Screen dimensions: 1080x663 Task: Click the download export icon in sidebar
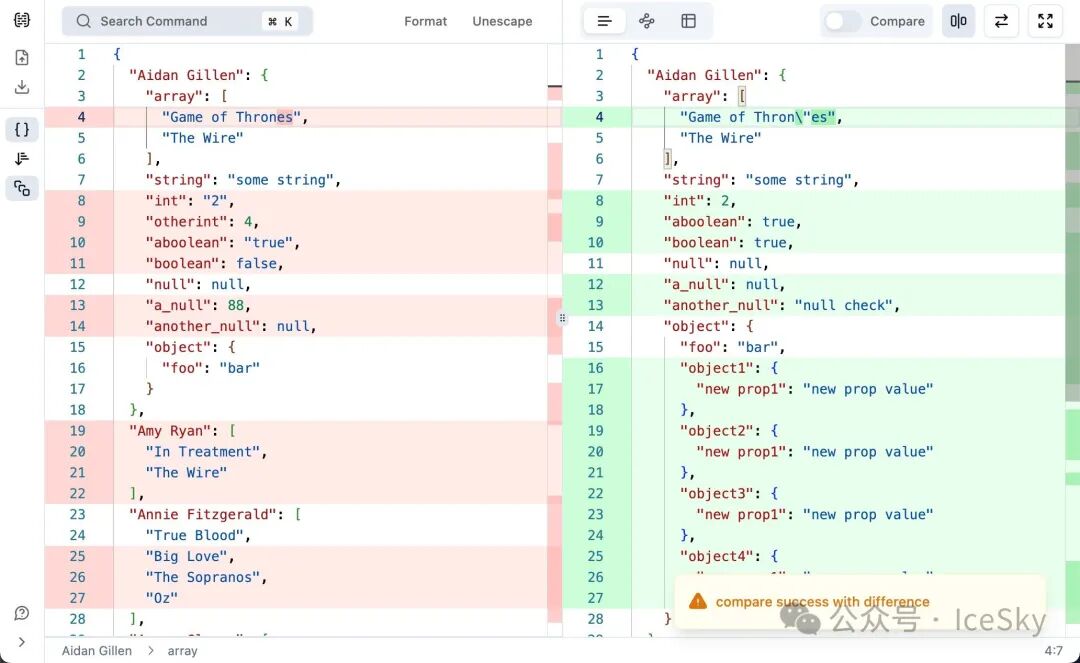click(22, 88)
